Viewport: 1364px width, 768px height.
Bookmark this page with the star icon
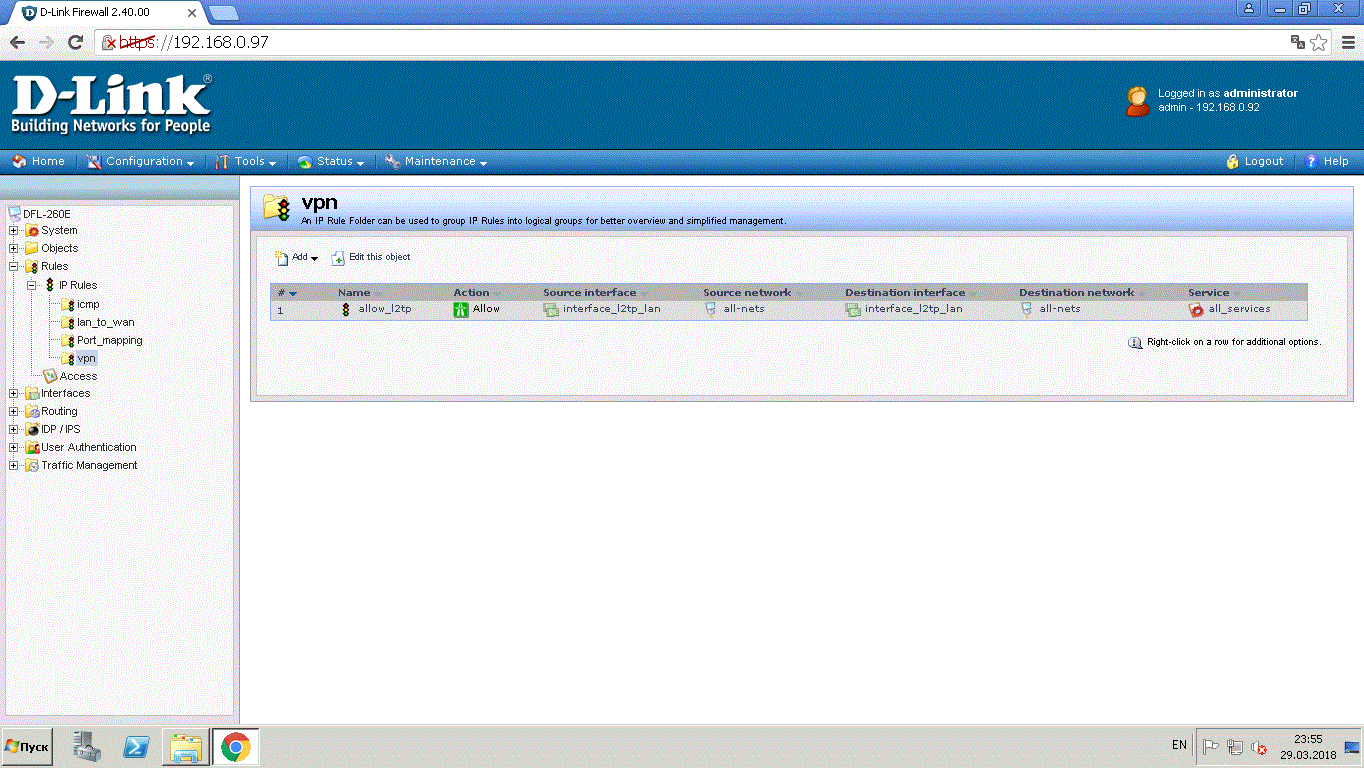point(1319,42)
